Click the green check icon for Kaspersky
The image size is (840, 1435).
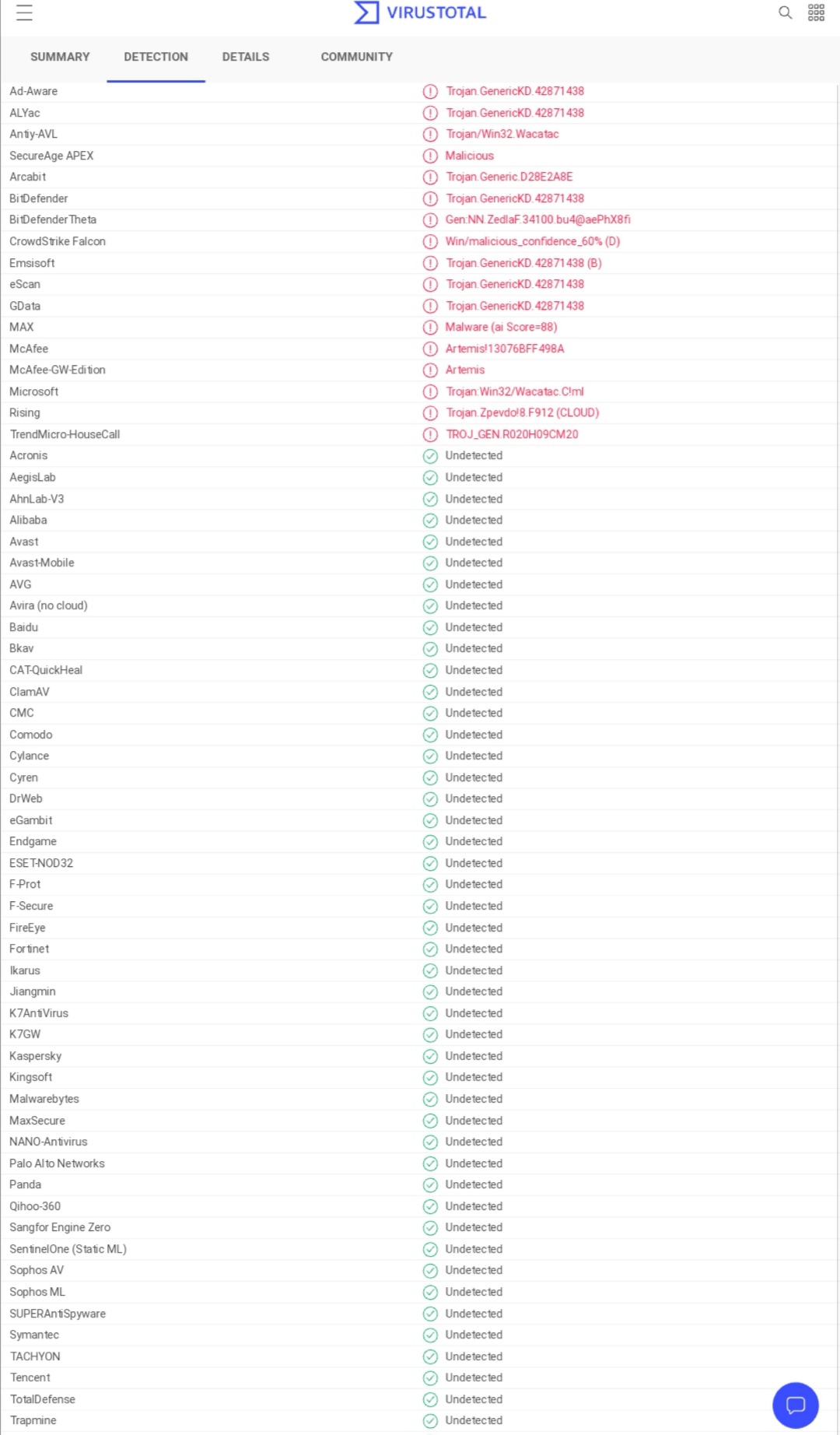pyautogui.click(x=430, y=1056)
